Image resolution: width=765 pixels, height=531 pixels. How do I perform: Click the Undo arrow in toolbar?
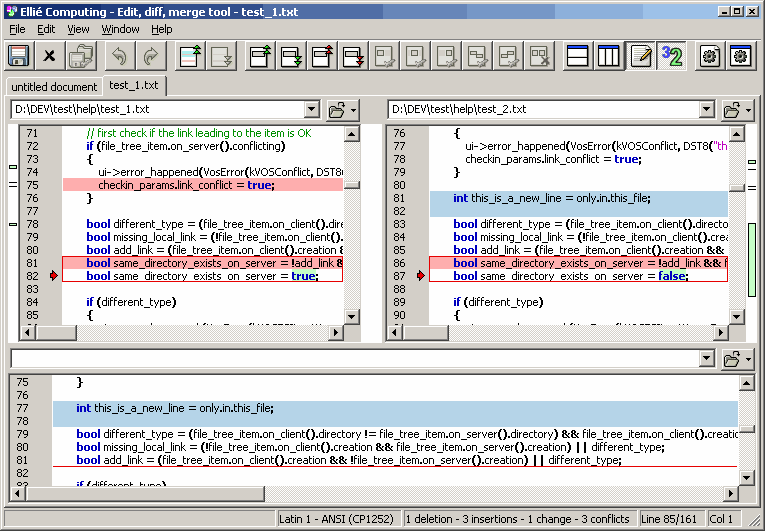click(x=119, y=56)
